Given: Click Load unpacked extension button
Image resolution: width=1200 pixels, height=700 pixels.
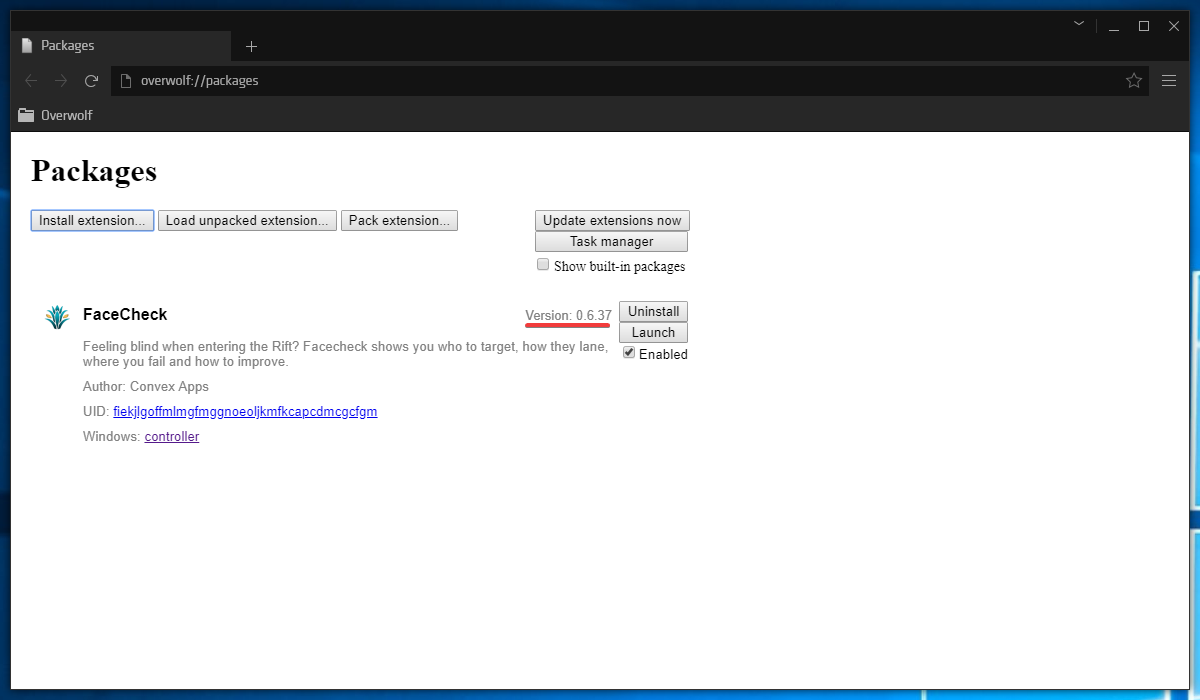Looking at the screenshot, I should tap(247, 220).
